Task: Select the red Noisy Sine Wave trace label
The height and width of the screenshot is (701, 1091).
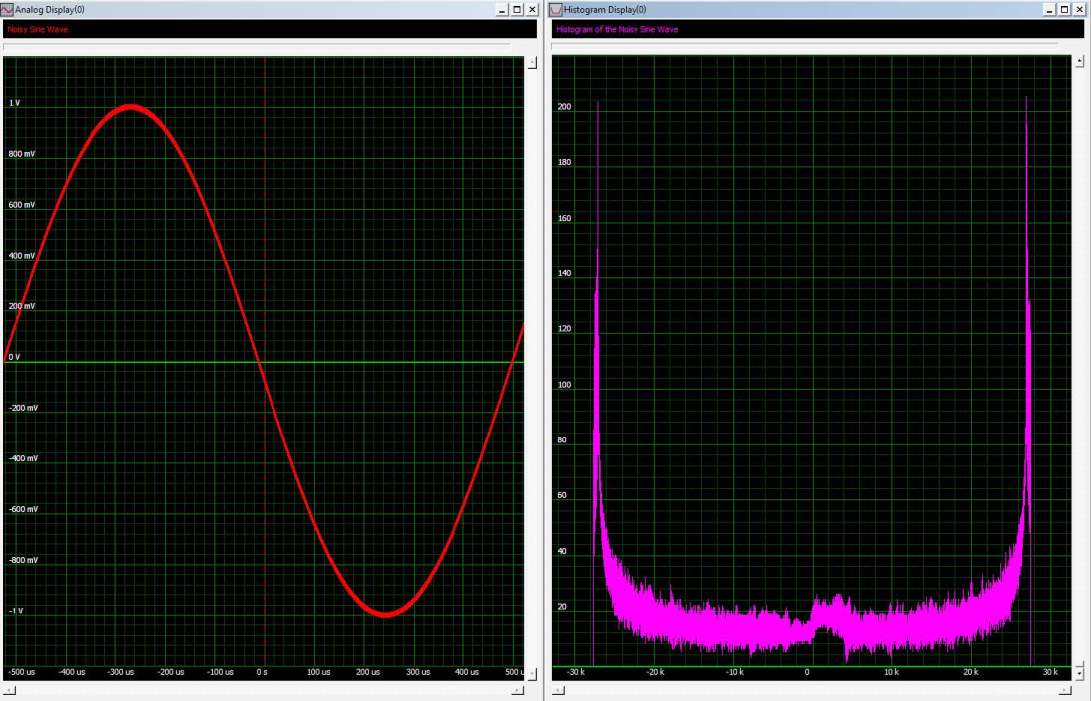Action: pyautogui.click(x=38, y=30)
